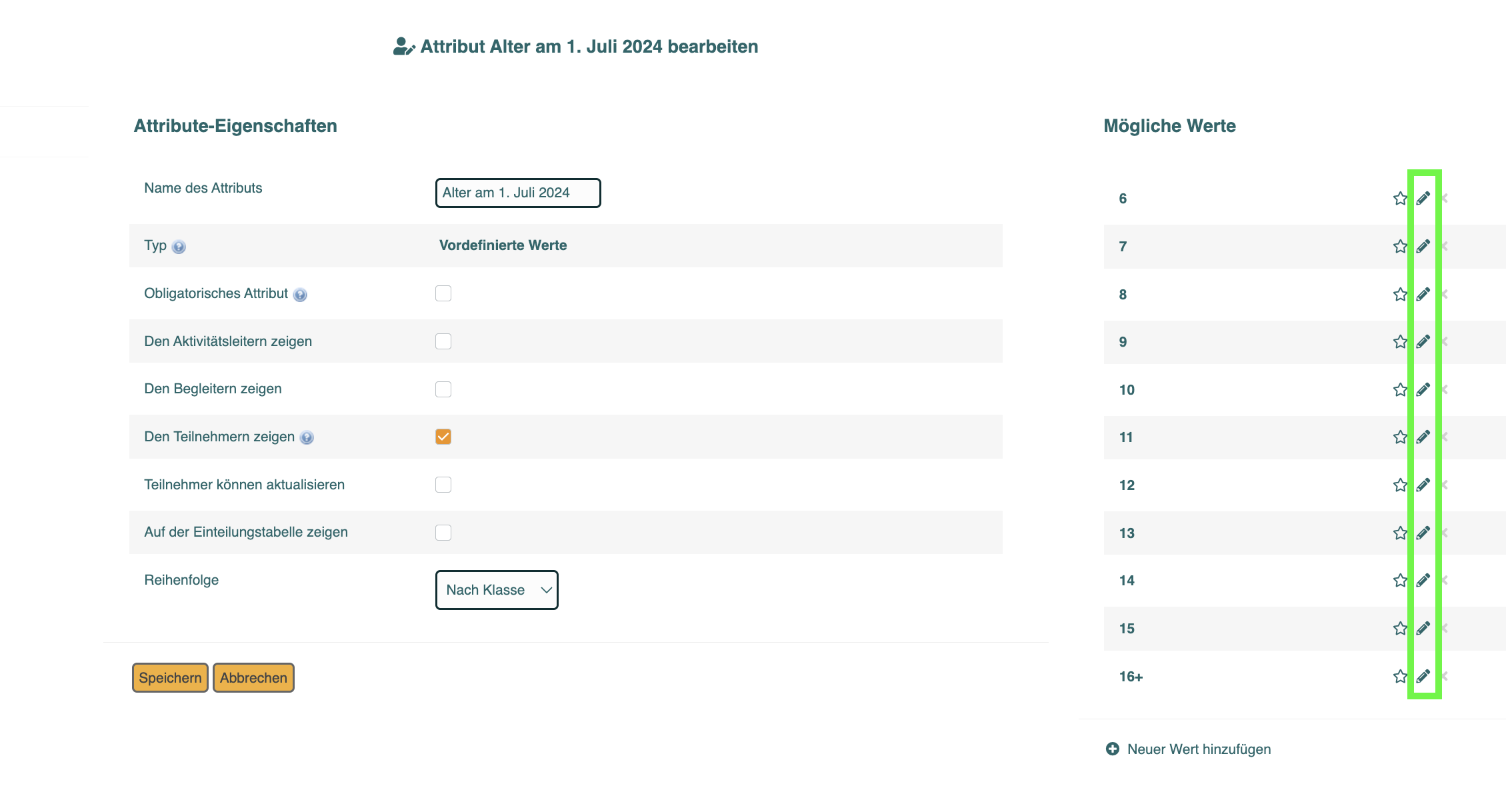Click the pencil edit icon for value 6
Screen dimensions: 1506x812
pos(1423,198)
